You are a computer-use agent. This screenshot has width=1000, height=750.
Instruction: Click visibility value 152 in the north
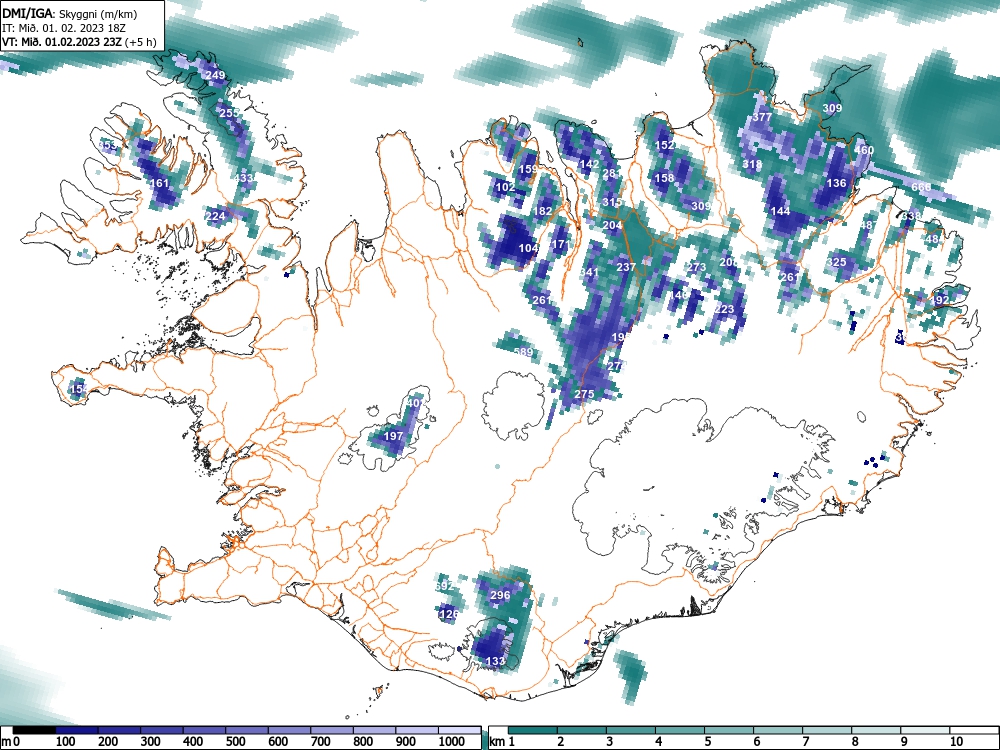pyautogui.click(x=665, y=145)
